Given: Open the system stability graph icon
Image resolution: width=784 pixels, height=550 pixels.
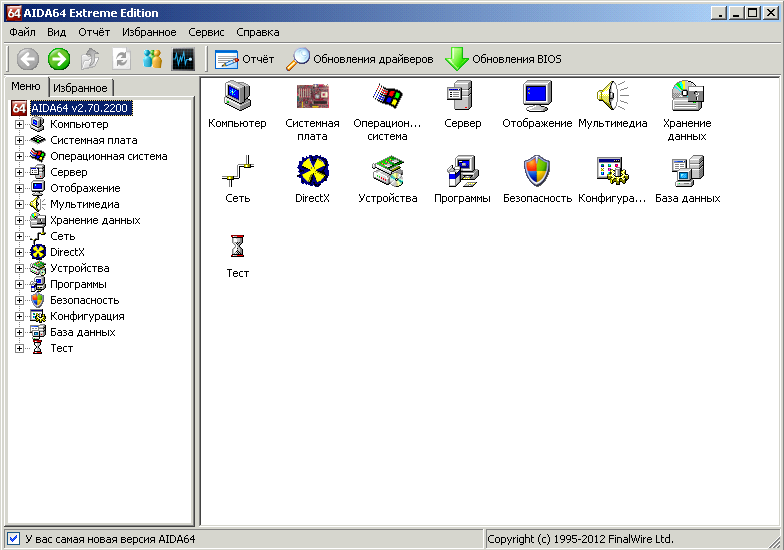Looking at the screenshot, I should [x=183, y=59].
